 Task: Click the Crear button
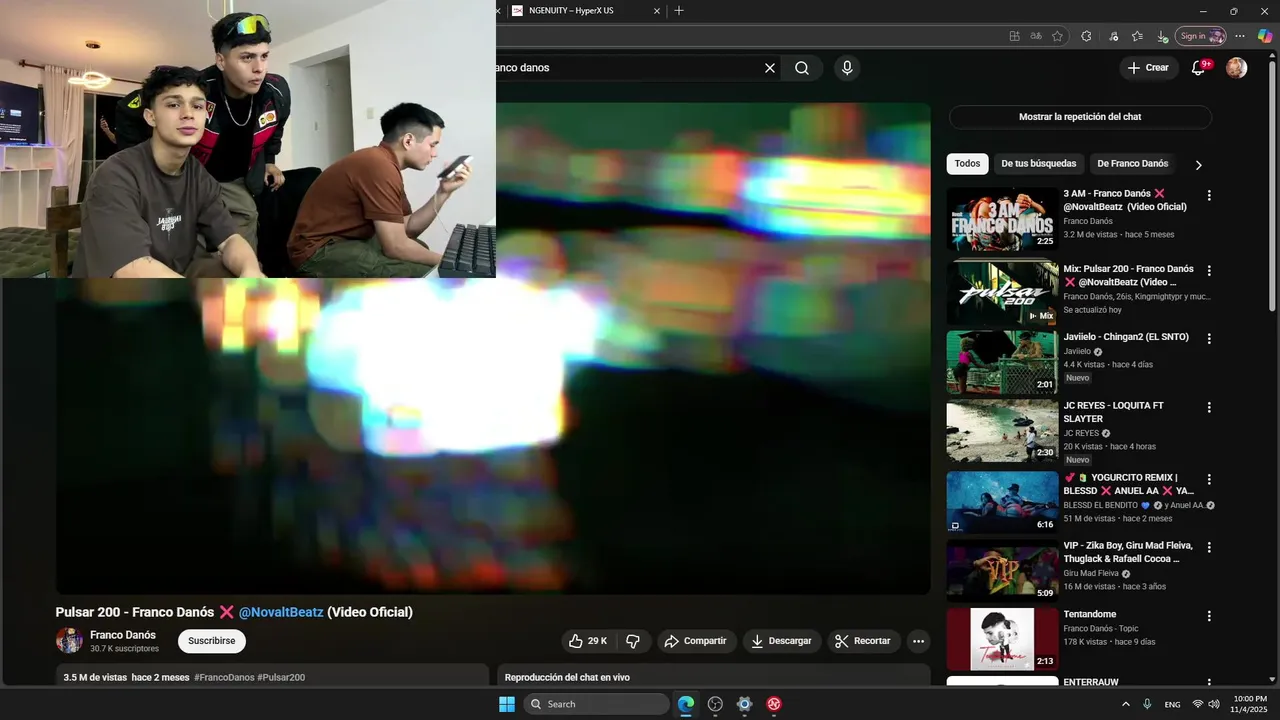(1148, 68)
